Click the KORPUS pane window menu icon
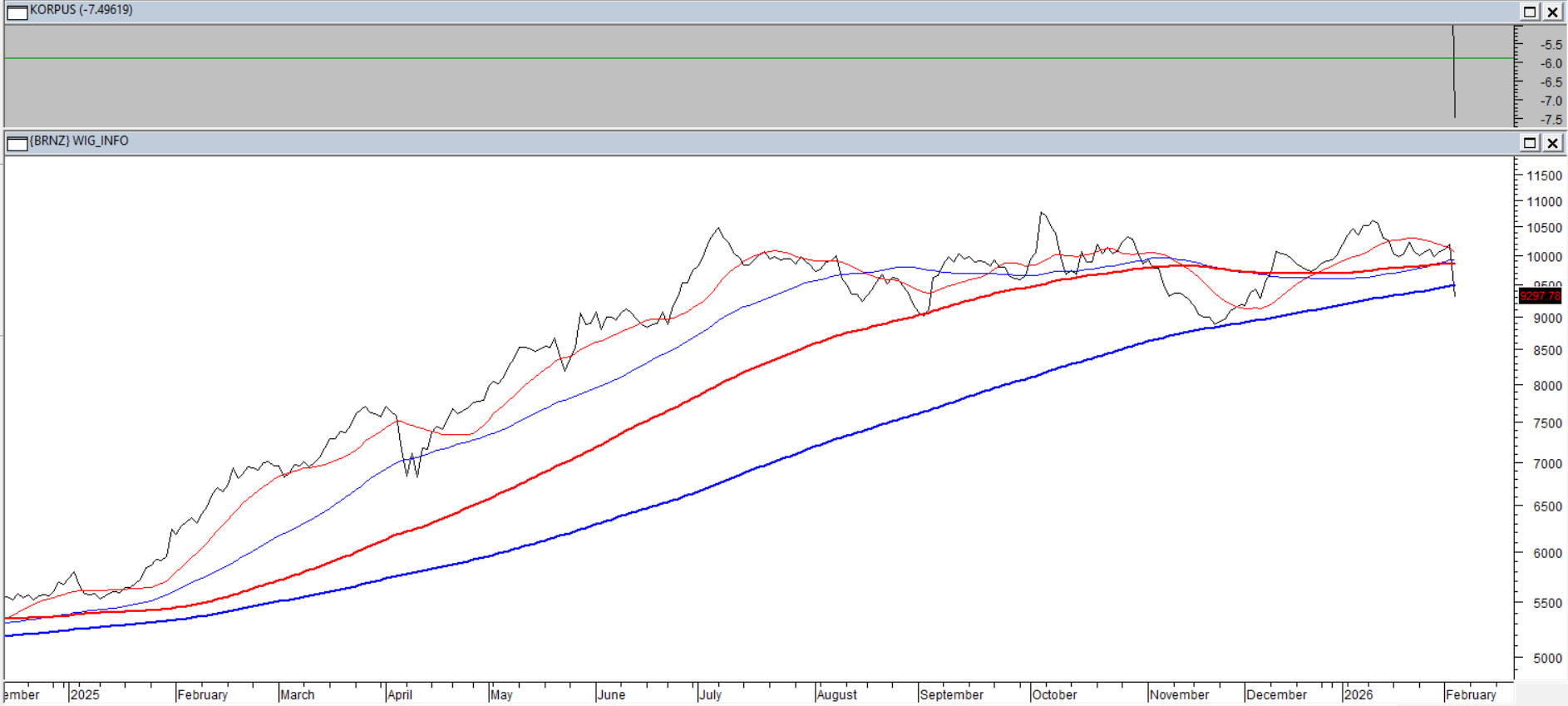The height and width of the screenshot is (706, 1568). coord(17,12)
